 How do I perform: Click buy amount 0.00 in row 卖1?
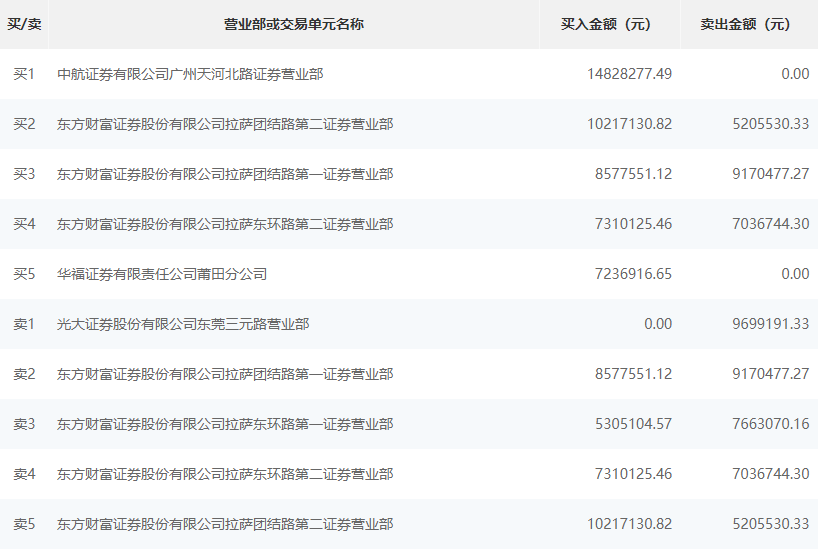(658, 324)
